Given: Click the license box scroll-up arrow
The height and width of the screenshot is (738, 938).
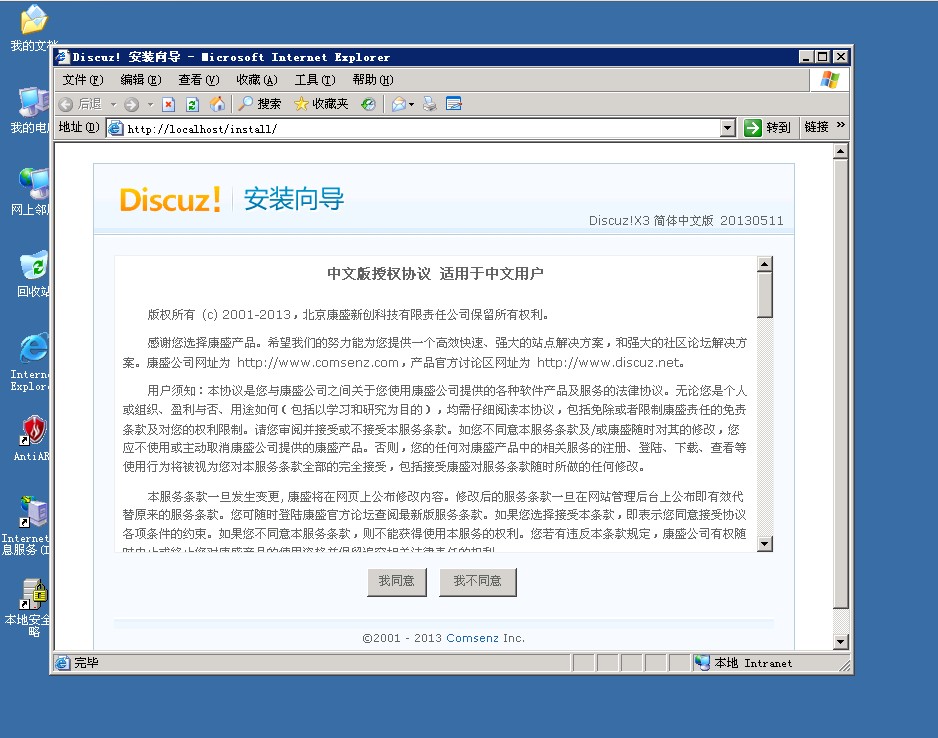Looking at the screenshot, I should click(x=765, y=264).
